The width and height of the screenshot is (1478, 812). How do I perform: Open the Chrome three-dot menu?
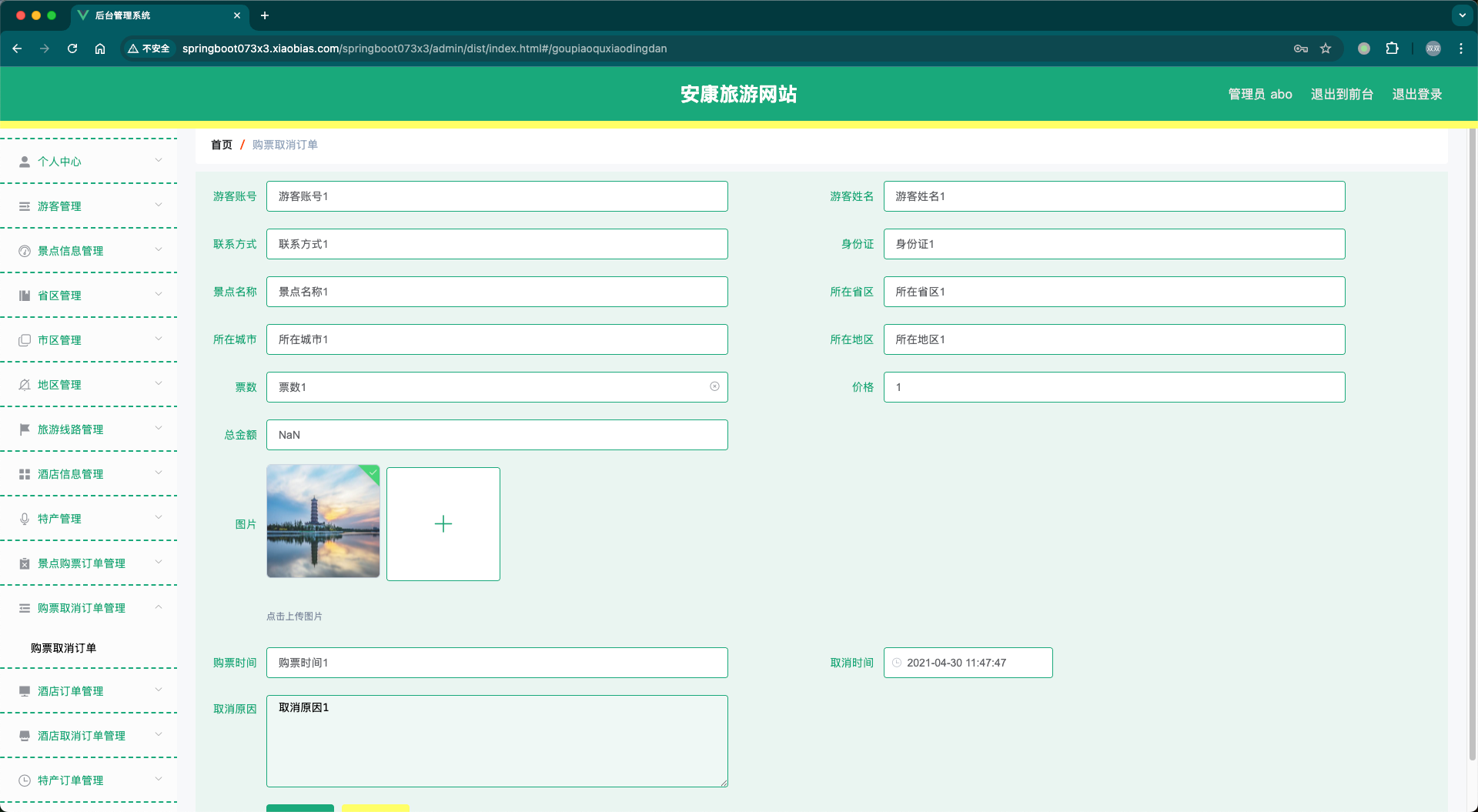pos(1461,48)
